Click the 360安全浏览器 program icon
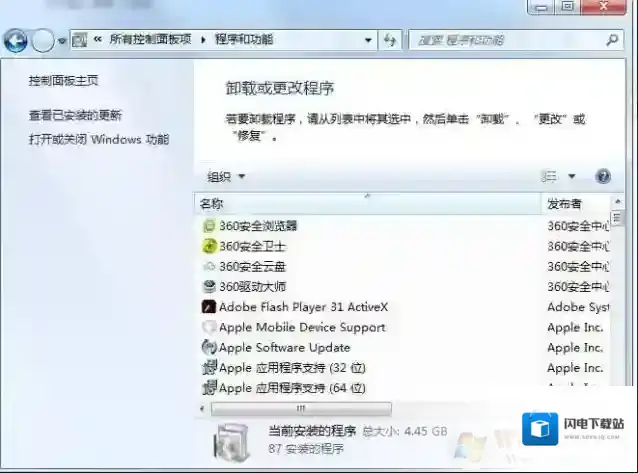 [209, 226]
